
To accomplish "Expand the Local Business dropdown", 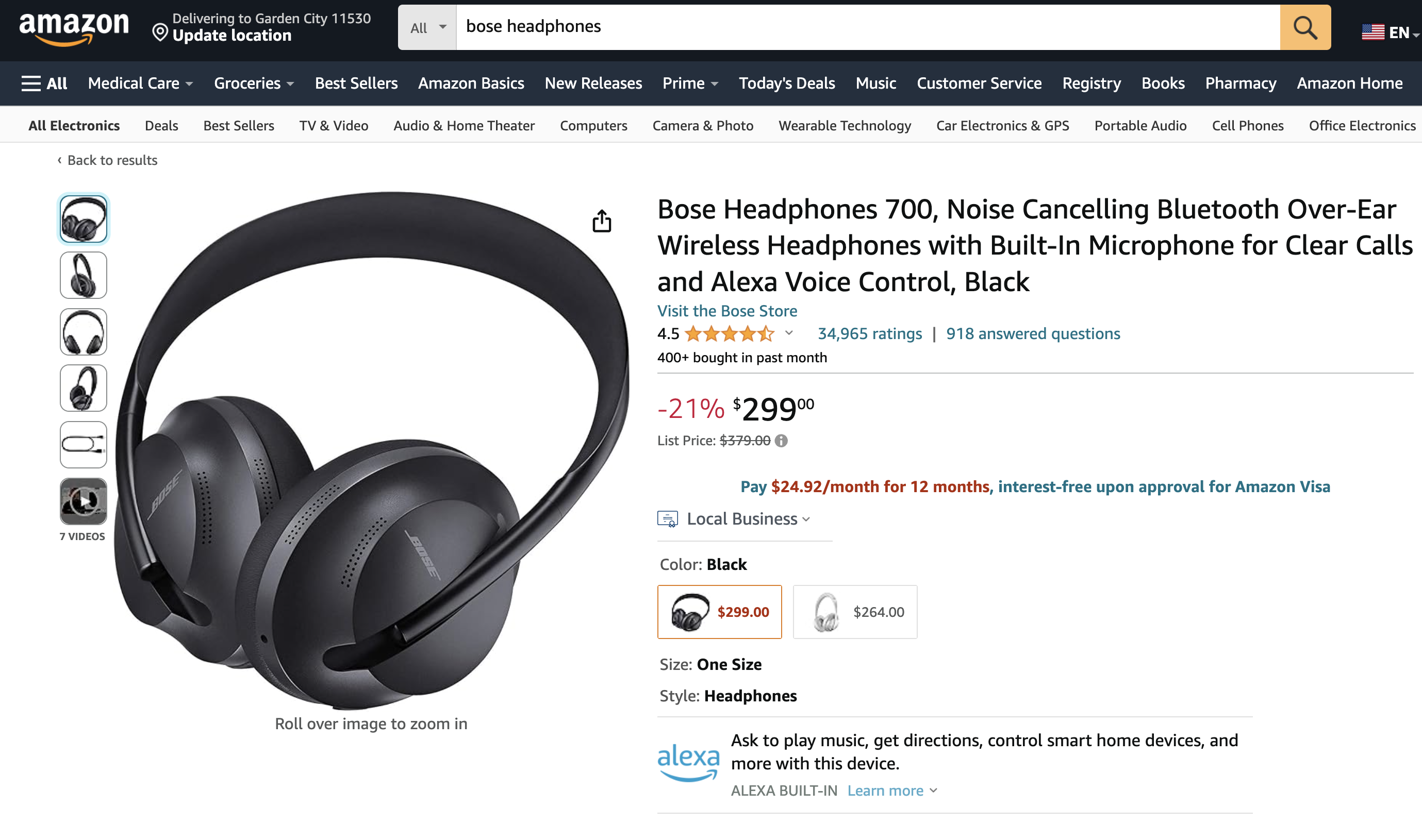I will [x=748, y=518].
